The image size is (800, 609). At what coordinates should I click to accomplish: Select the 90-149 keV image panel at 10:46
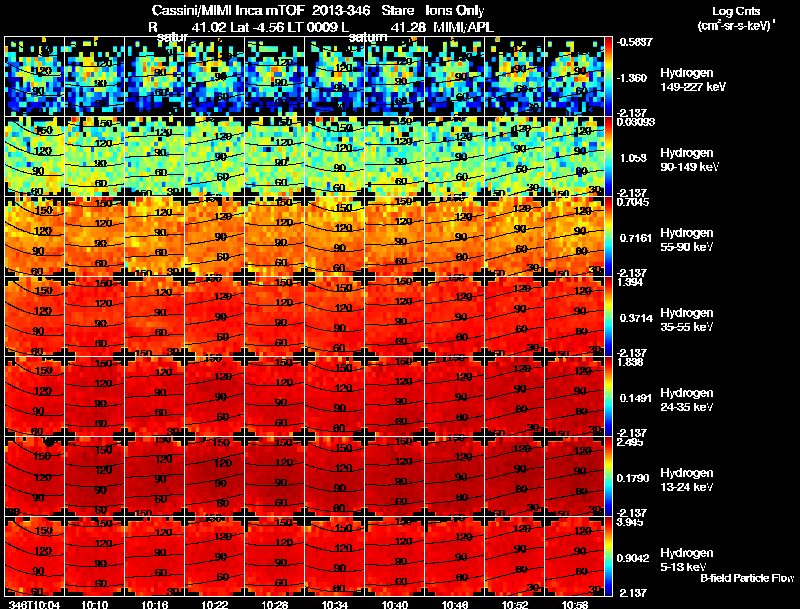pyautogui.click(x=455, y=157)
